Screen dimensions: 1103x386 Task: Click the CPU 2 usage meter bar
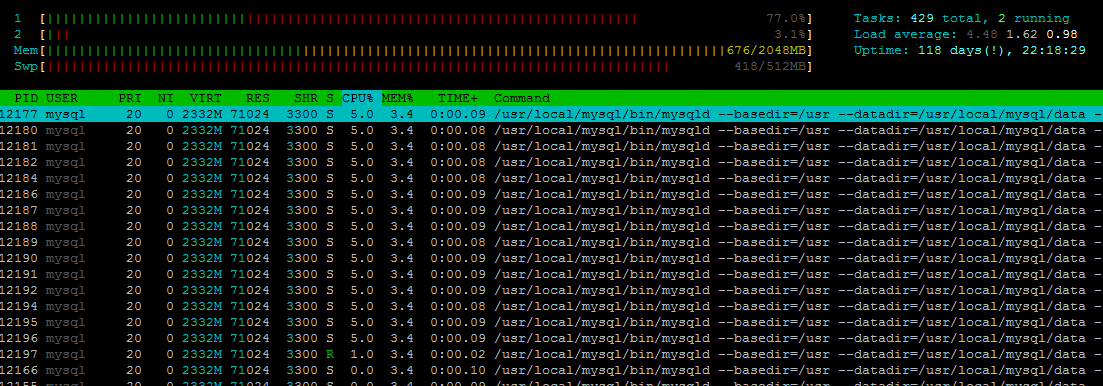pyautogui.click(x=426, y=34)
